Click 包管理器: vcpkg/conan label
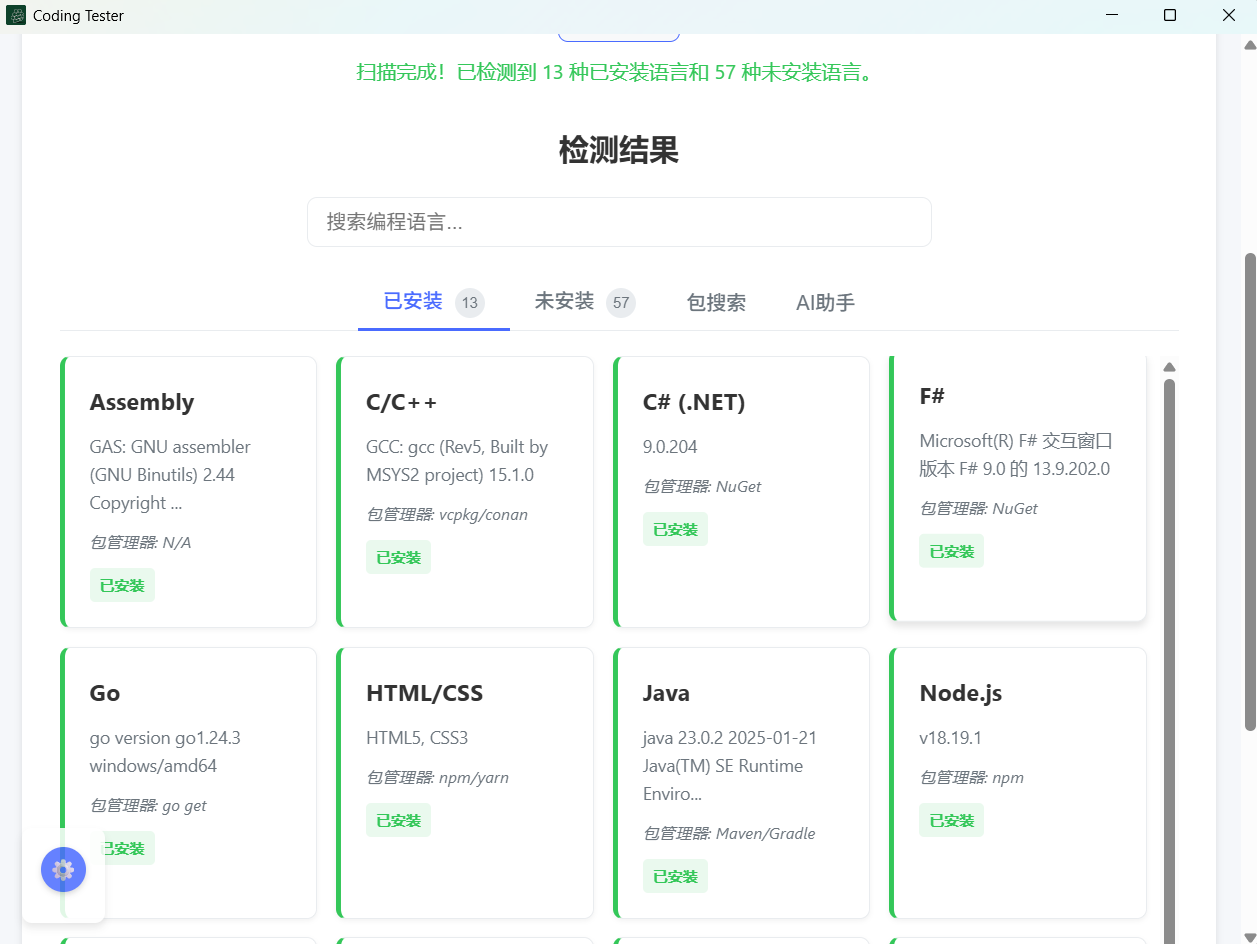 coord(447,514)
